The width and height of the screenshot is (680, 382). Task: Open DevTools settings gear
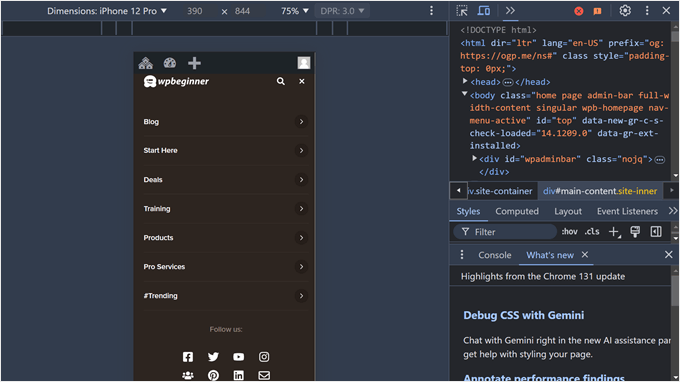624,11
